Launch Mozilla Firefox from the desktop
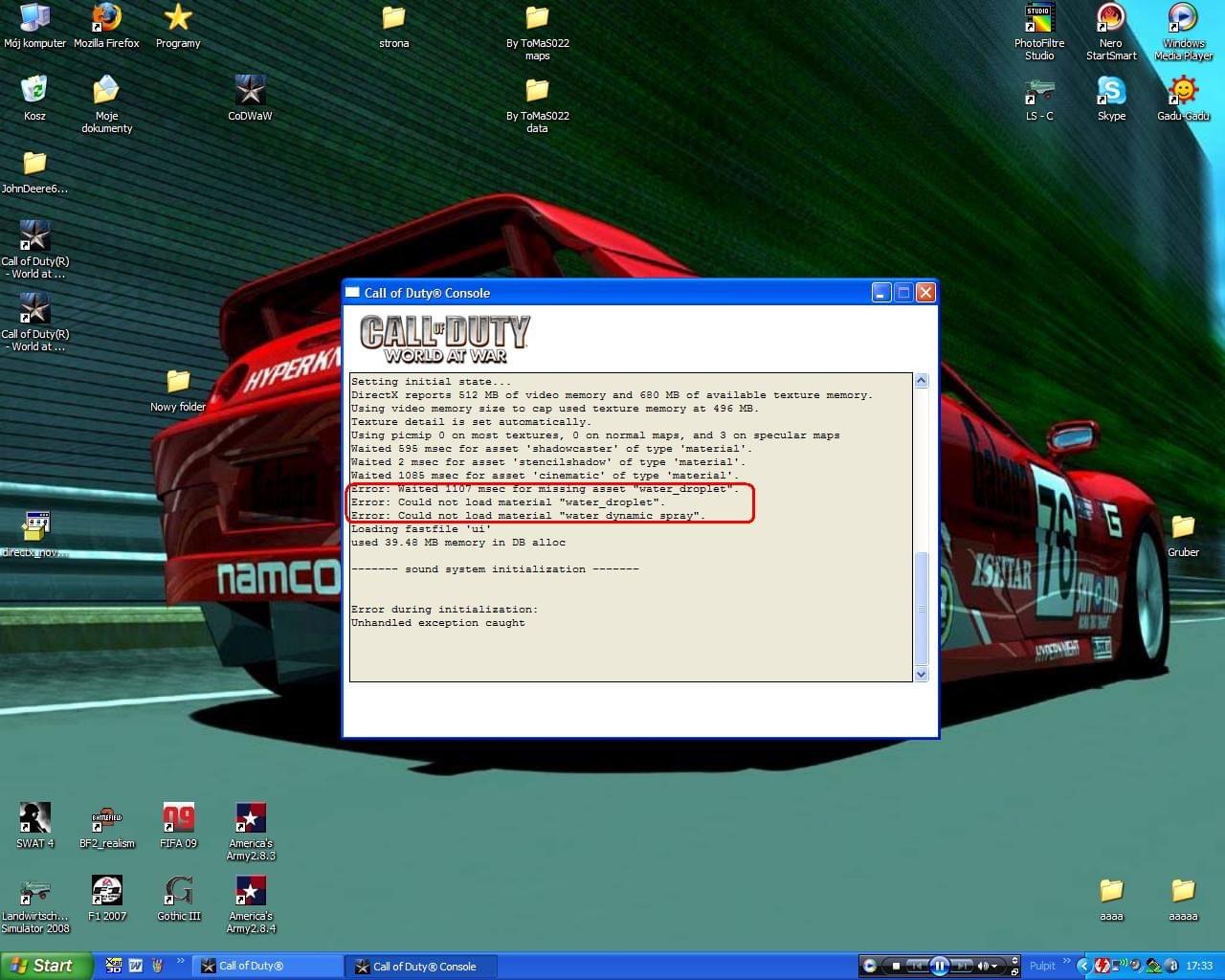1225x980 pixels. click(106, 26)
